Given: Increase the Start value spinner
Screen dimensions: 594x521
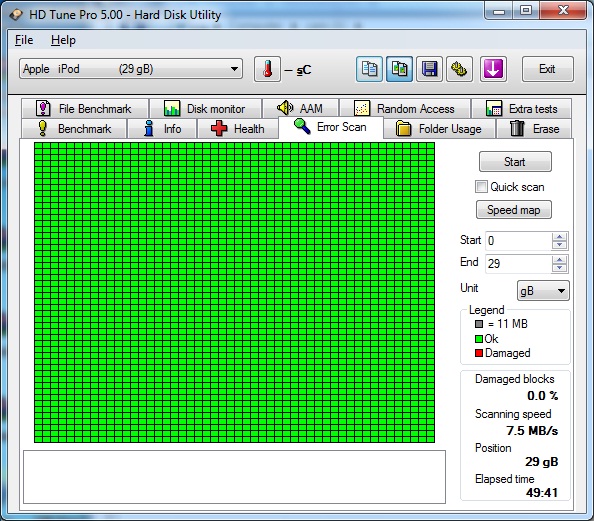Looking at the screenshot, I should tap(560, 236).
